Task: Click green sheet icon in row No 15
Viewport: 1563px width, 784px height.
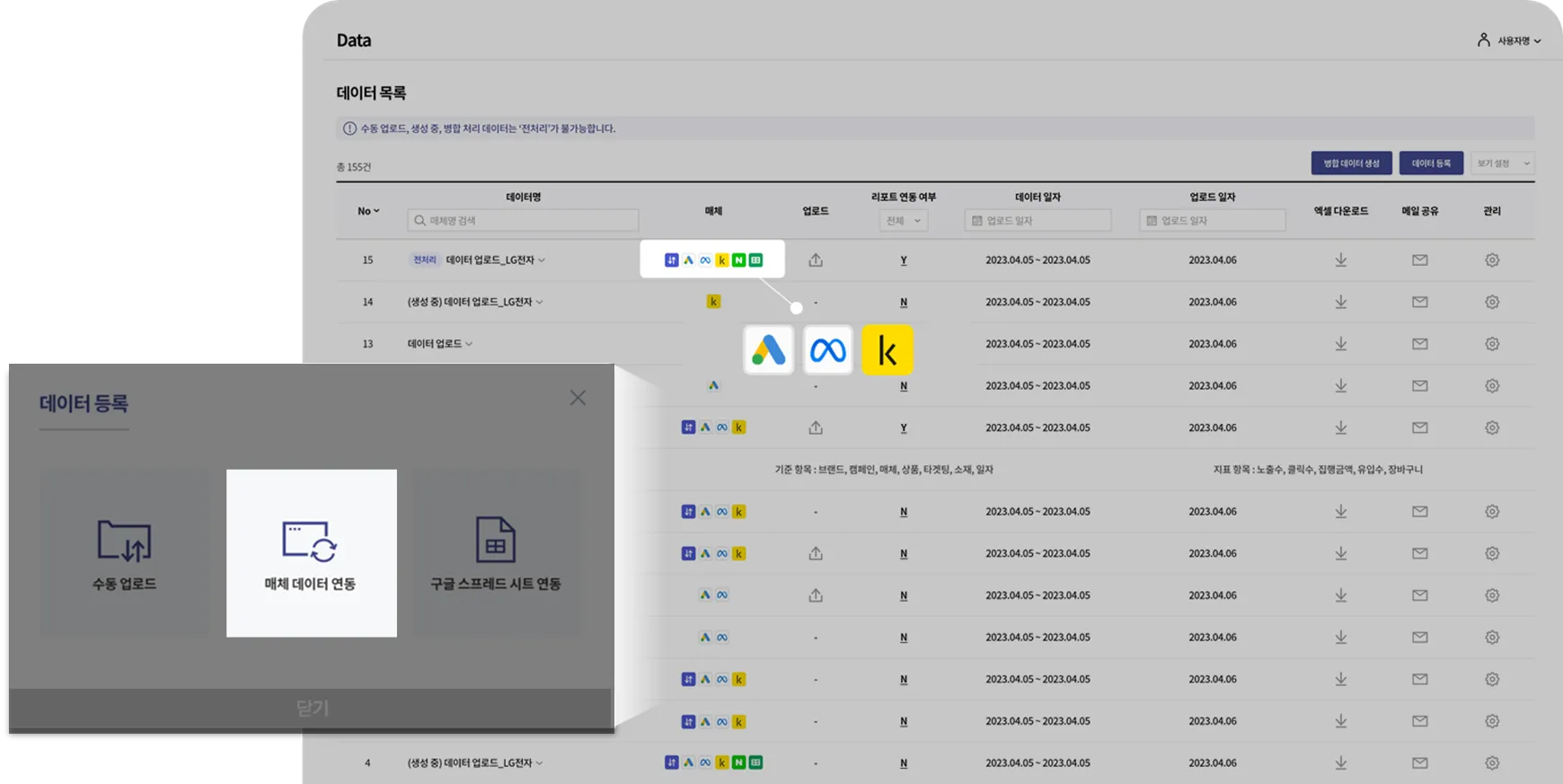Action: 755,260
